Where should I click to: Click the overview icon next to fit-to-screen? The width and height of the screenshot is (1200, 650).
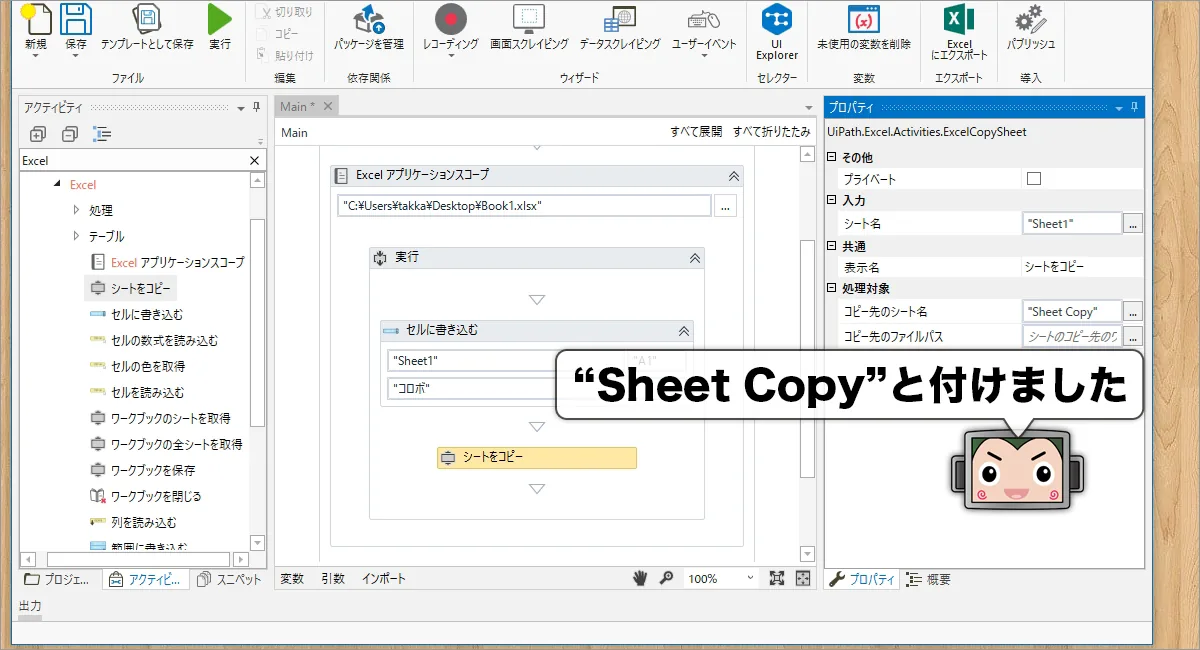pos(802,578)
